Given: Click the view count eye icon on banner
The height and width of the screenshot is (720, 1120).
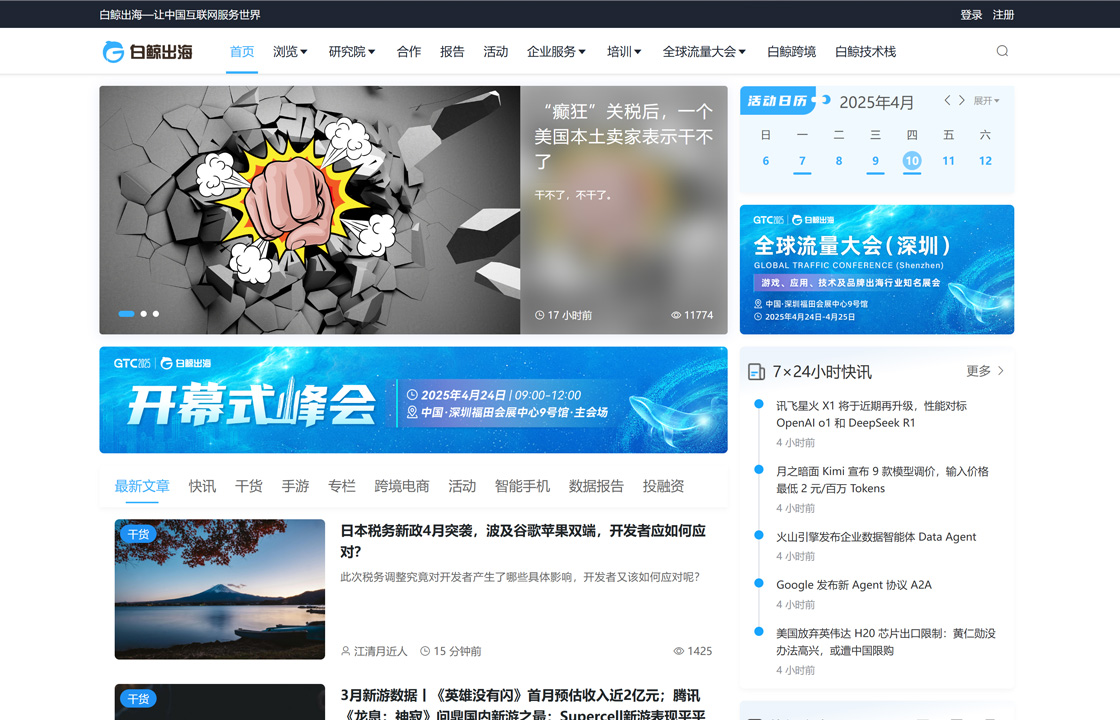Looking at the screenshot, I should pyautogui.click(x=676, y=315).
